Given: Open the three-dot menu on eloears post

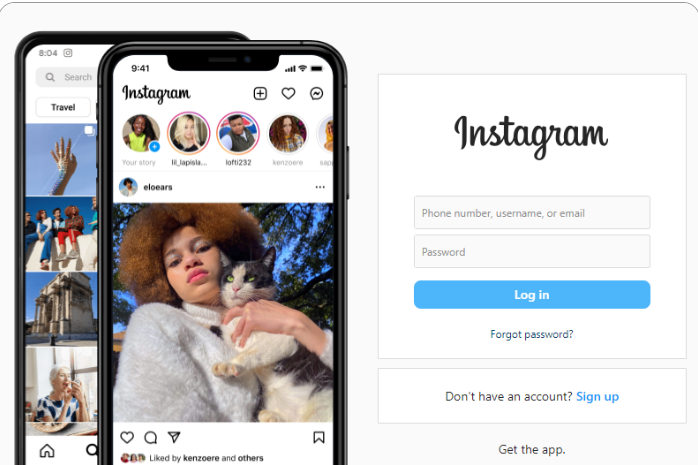Looking at the screenshot, I should tap(320, 187).
